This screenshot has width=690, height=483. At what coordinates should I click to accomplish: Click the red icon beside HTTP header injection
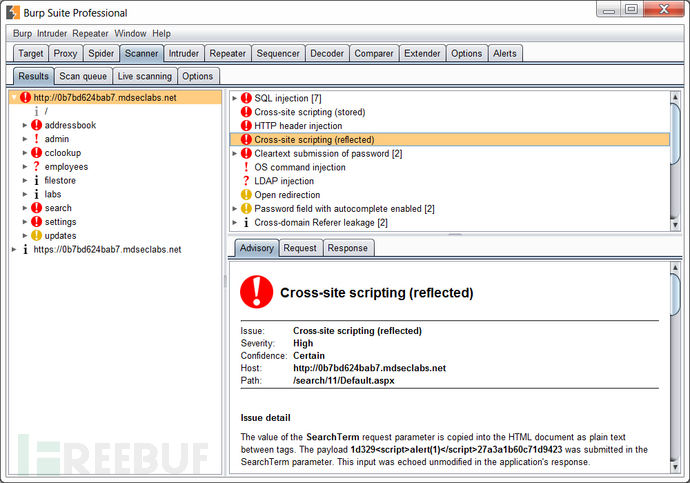coord(246,126)
